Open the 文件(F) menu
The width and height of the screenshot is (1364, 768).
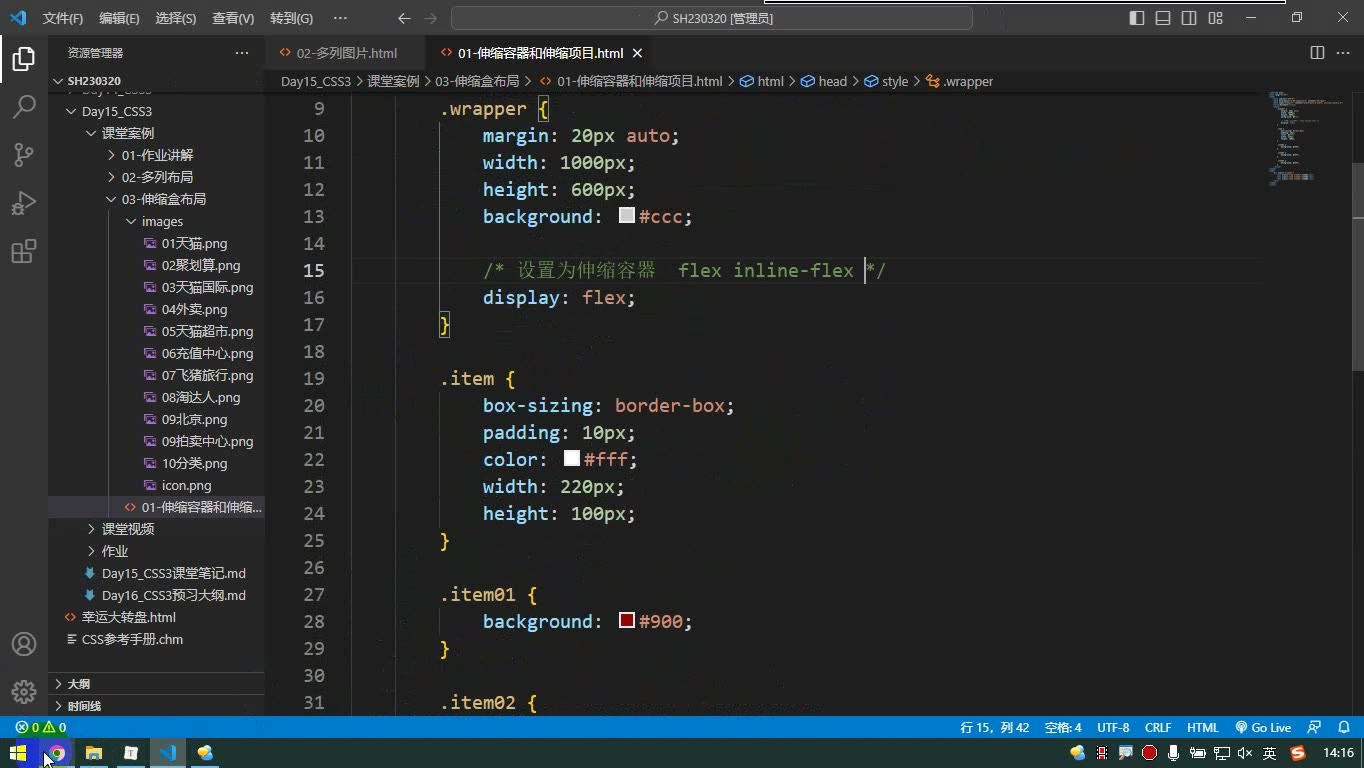coord(63,18)
